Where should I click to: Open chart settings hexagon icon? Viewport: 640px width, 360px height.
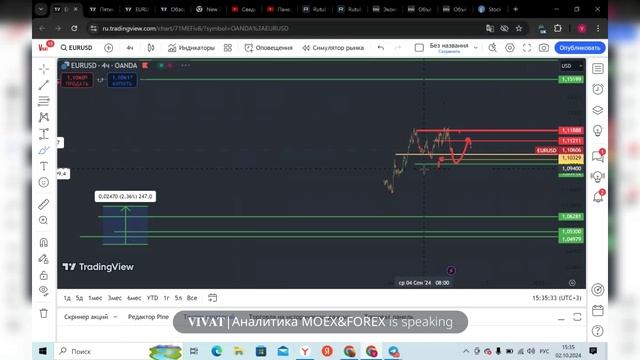click(510, 48)
